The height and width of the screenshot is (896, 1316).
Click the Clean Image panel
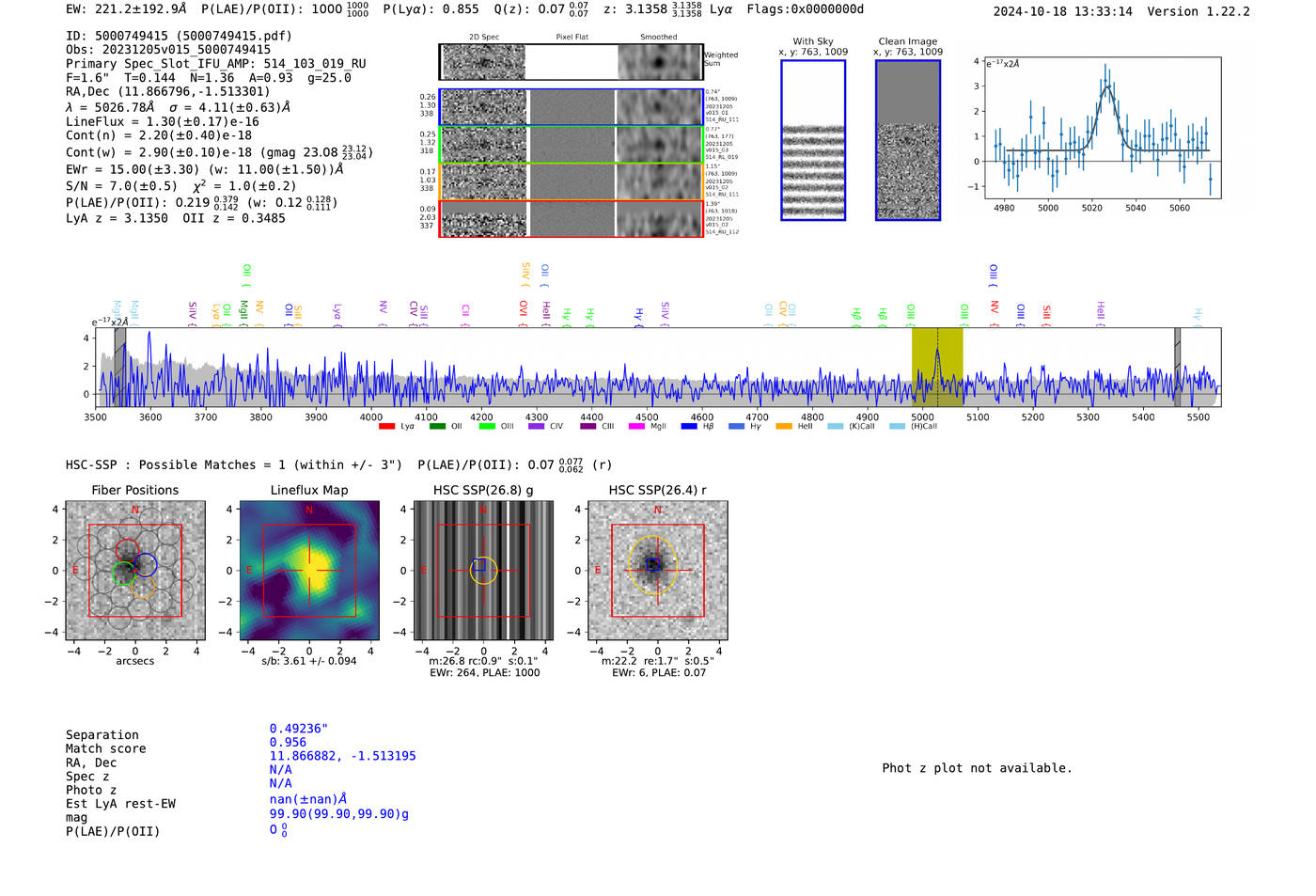tap(908, 140)
